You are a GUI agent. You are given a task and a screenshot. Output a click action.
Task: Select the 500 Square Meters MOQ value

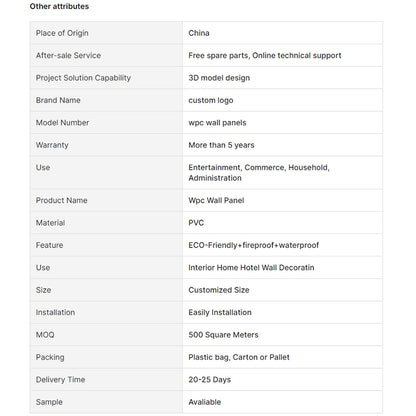223,335
